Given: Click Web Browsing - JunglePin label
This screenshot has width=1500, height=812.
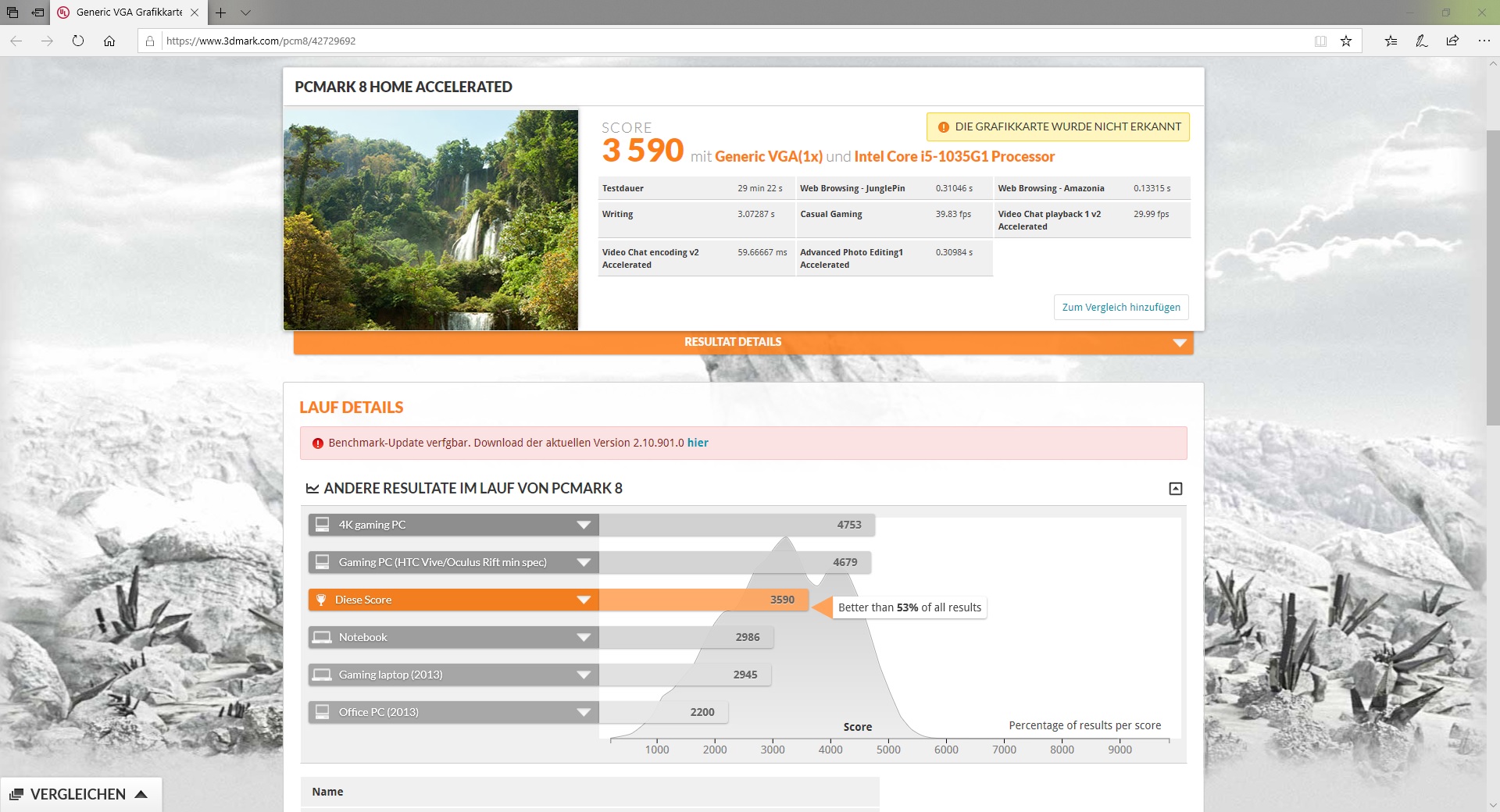Looking at the screenshot, I should click(x=852, y=188).
